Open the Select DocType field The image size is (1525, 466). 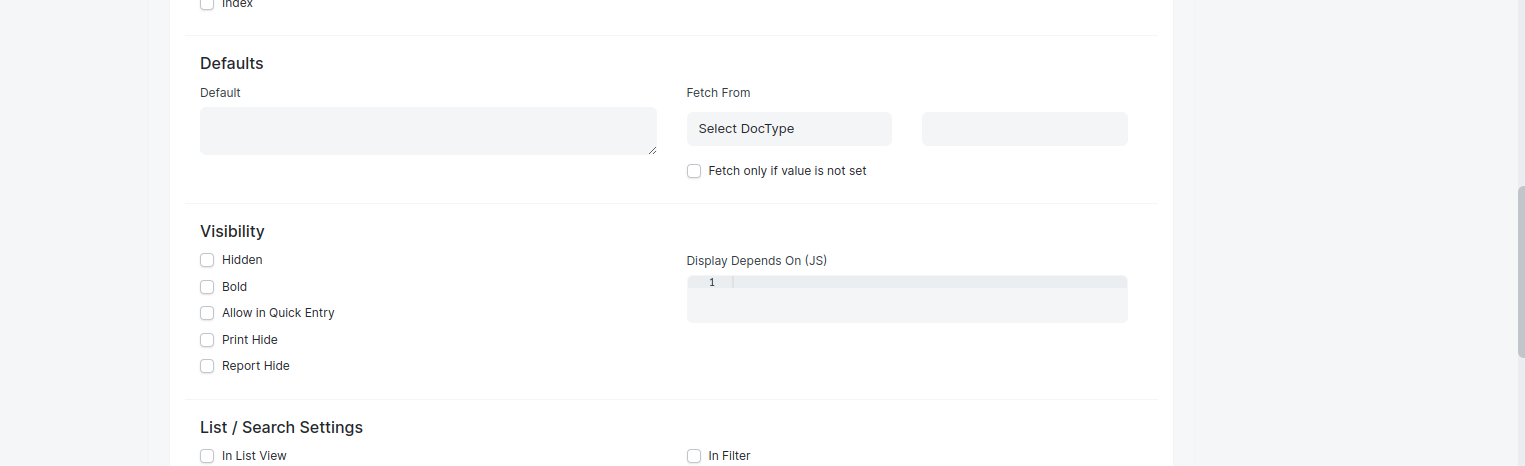[x=789, y=129]
